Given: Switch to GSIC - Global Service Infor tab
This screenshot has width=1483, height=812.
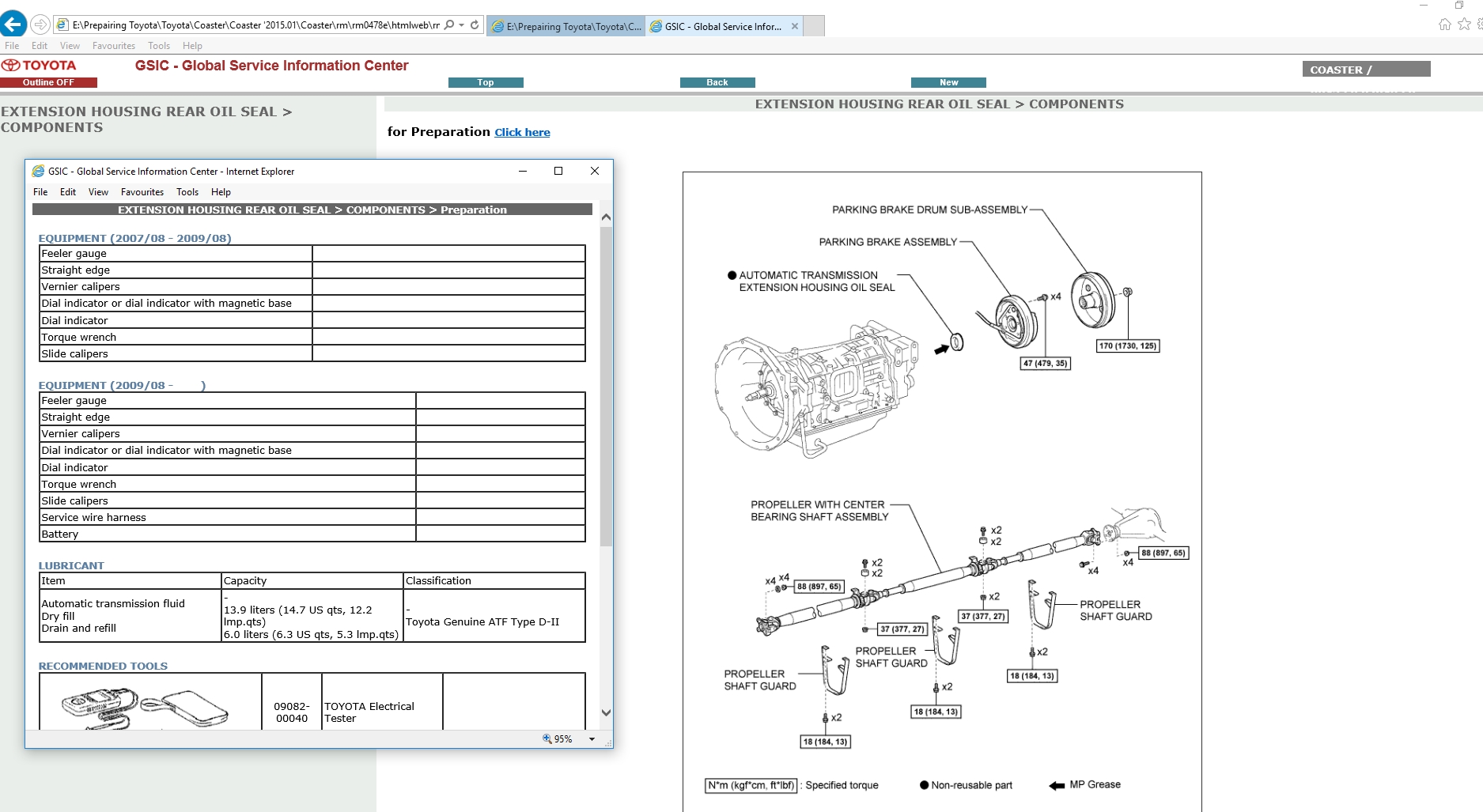Looking at the screenshot, I should 717,26.
